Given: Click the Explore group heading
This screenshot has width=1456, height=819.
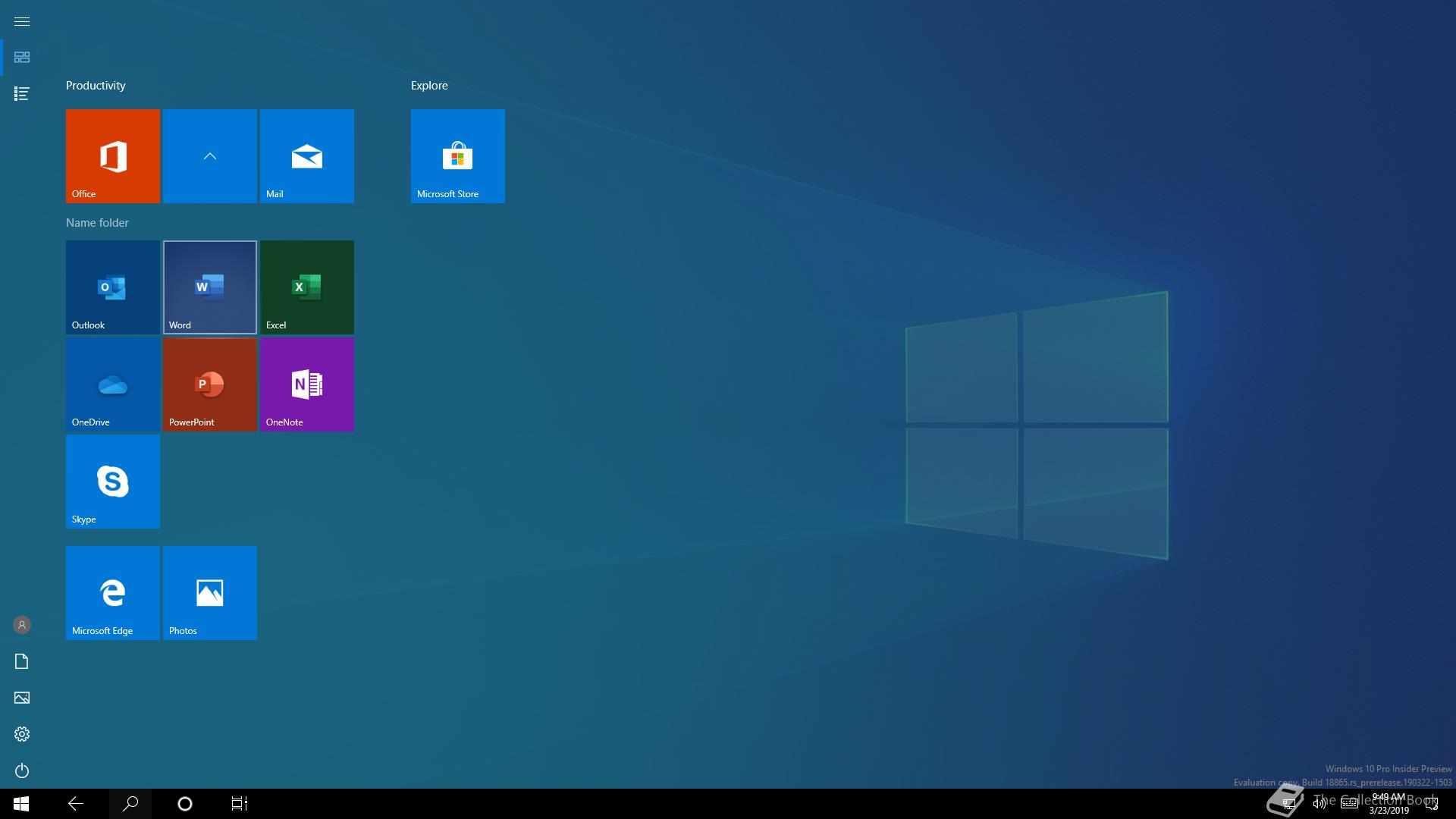Looking at the screenshot, I should click(429, 86).
